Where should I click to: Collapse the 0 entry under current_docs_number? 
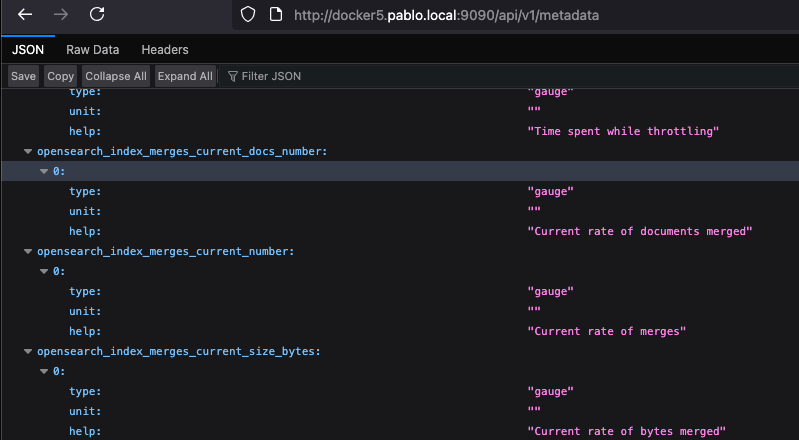44,171
